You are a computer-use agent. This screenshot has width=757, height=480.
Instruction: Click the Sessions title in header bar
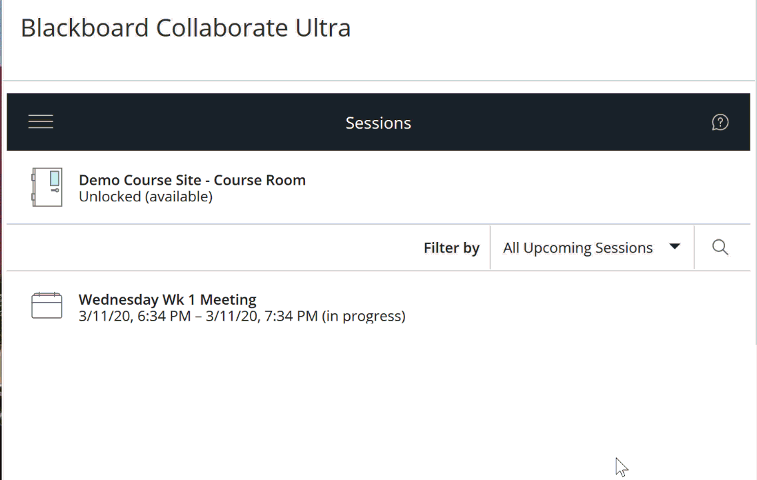[378, 123]
